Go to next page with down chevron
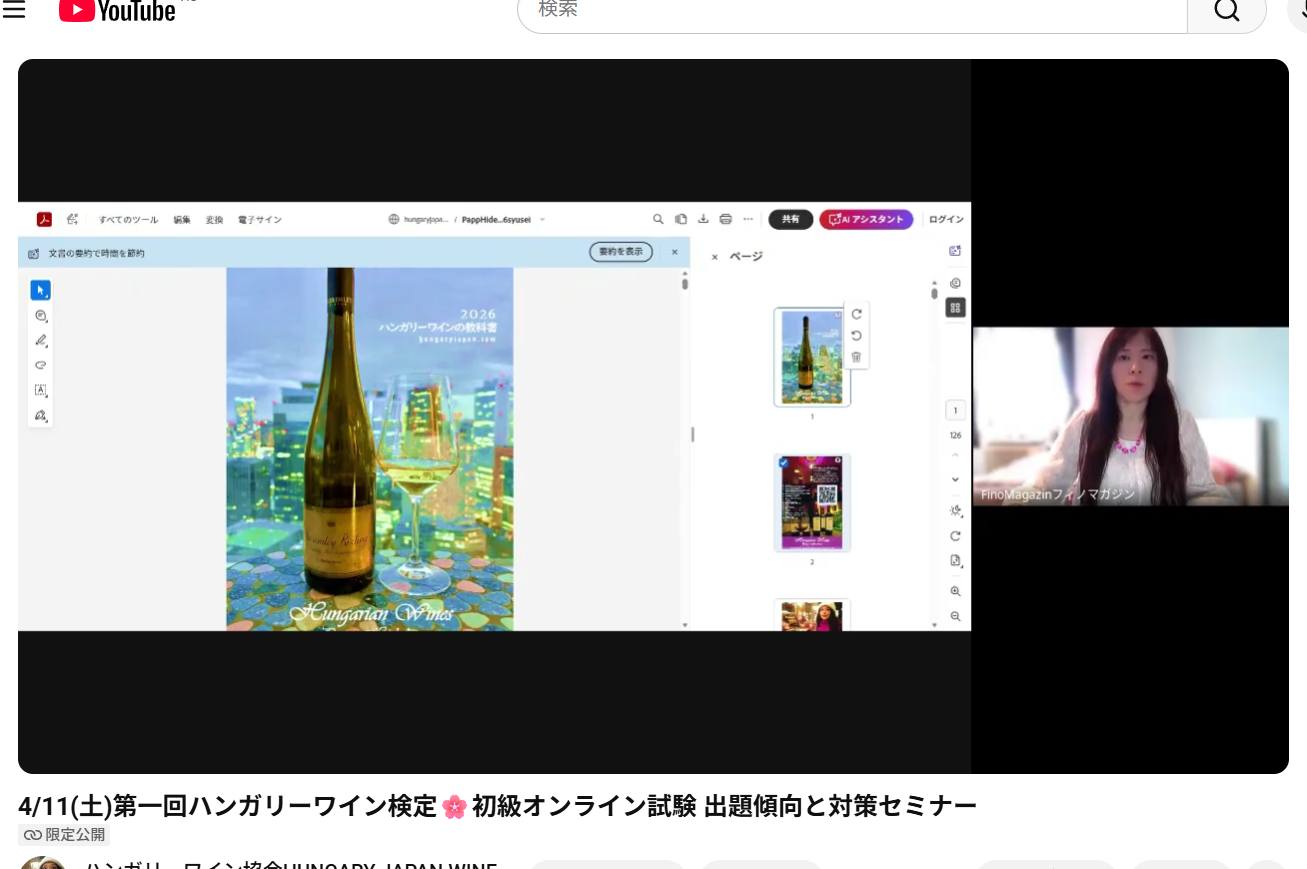The width and height of the screenshot is (1307, 869). tap(955, 480)
